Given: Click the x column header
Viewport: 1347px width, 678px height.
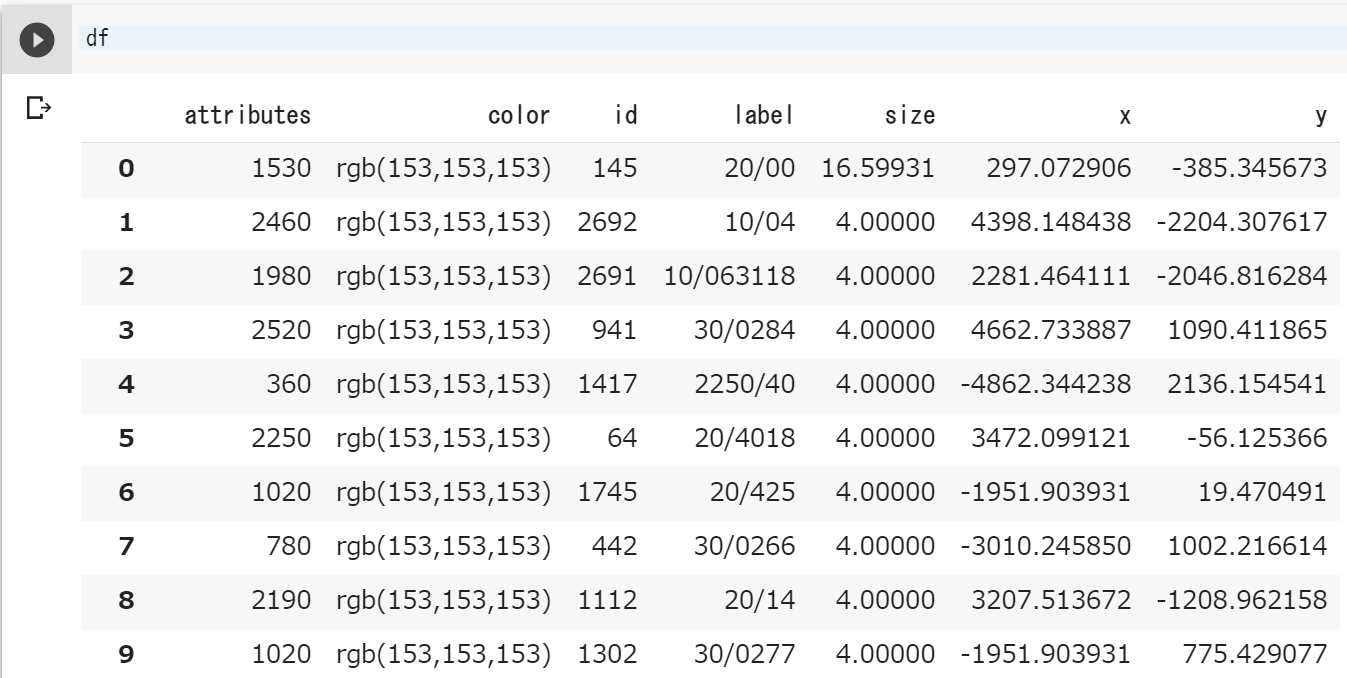Looking at the screenshot, I should 1125,116.
